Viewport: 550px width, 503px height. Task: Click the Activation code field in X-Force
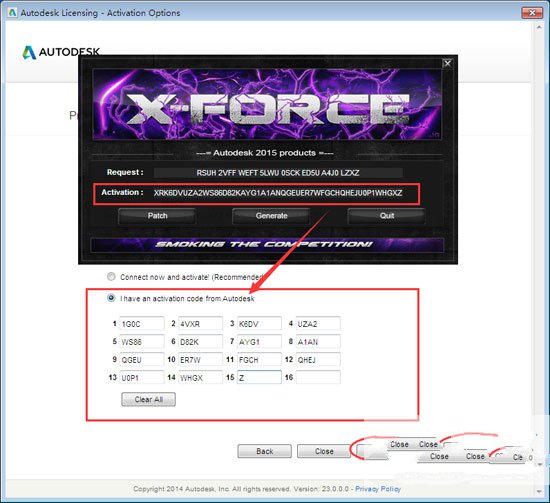(278, 193)
